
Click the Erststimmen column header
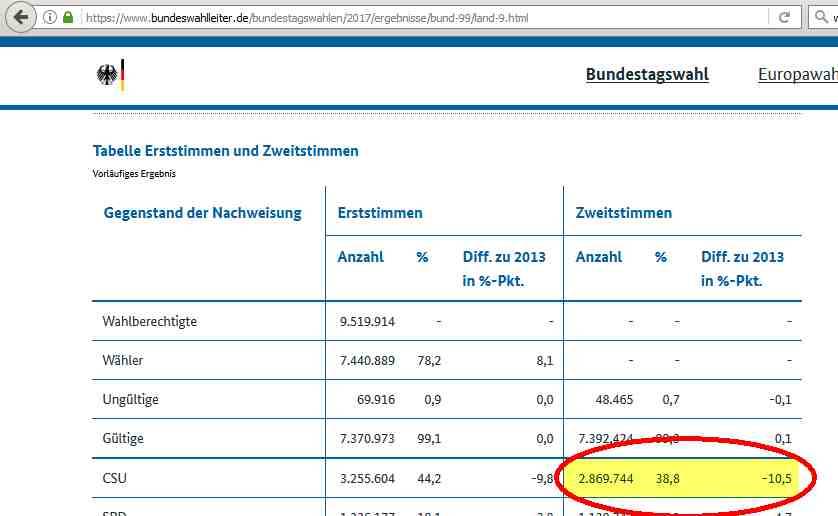[380, 213]
